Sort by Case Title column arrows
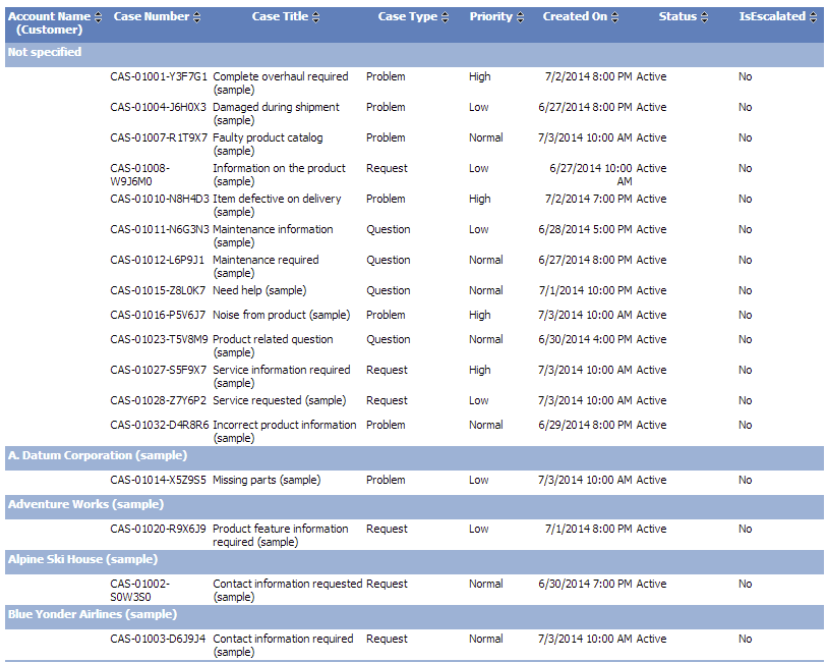The image size is (832, 671). [x=316, y=17]
